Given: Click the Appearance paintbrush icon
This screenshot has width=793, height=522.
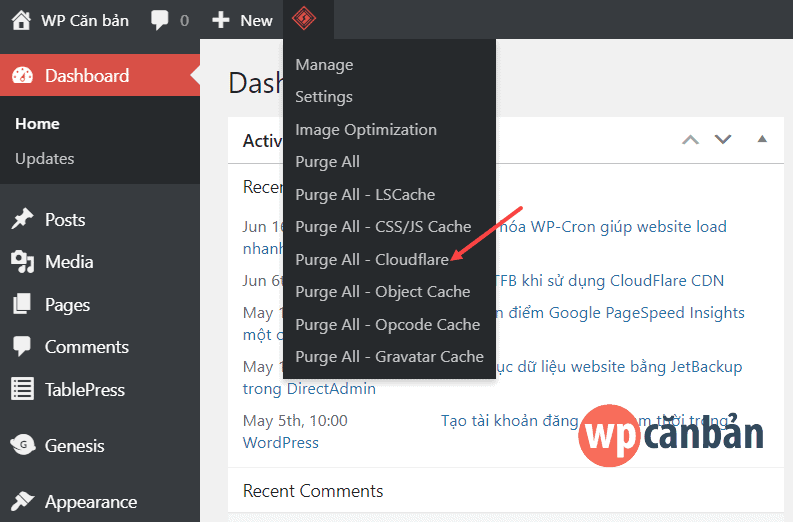Looking at the screenshot, I should (x=22, y=501).
